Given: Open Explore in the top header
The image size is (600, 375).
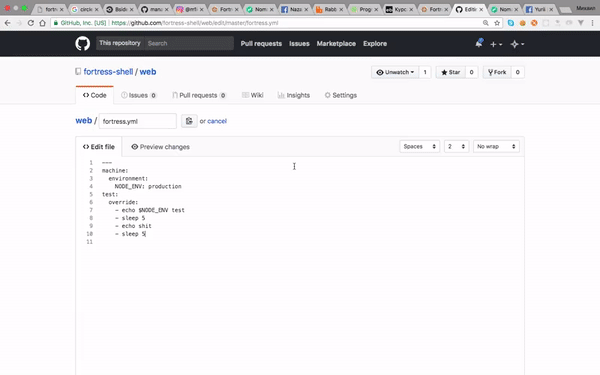Looking at the screenshot, I should [x=375, y=44].
